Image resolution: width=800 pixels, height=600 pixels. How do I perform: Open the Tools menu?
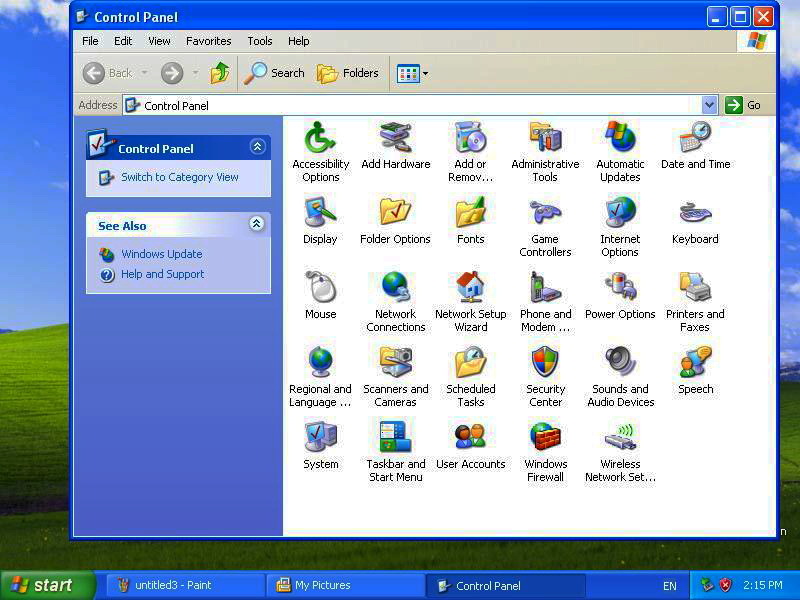coord(260,41)
